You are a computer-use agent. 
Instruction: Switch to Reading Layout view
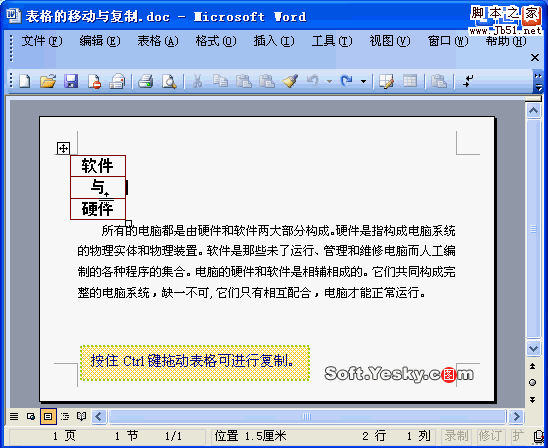(x=81, y=417)
